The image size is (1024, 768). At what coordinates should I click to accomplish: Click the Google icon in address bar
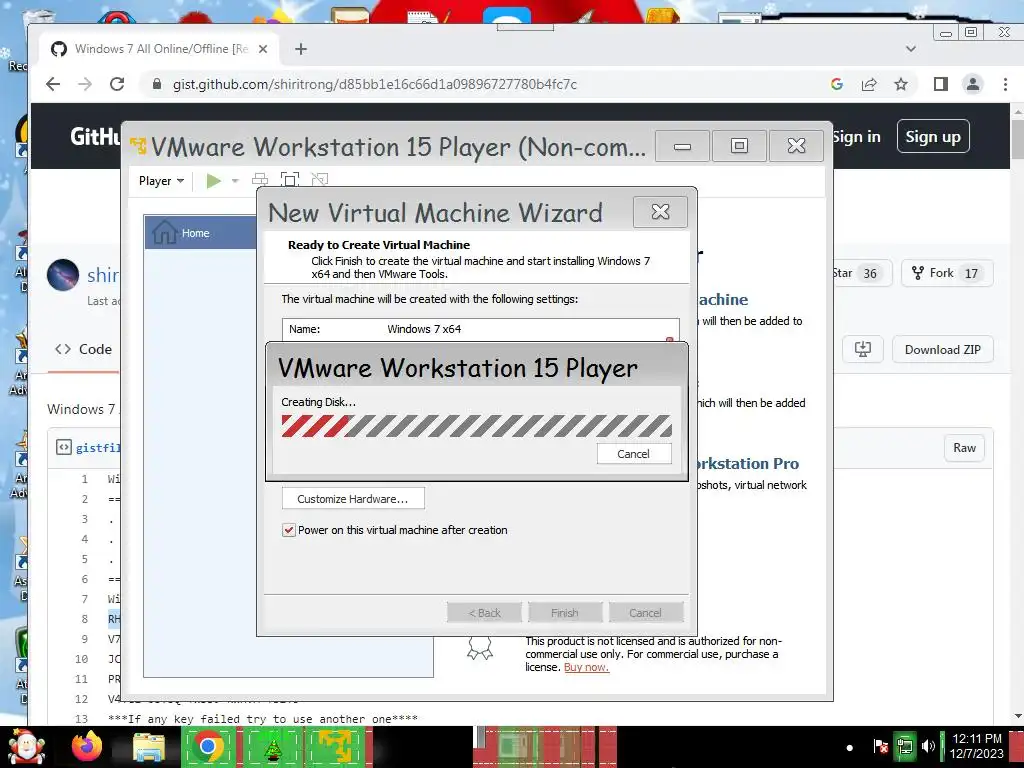[x=837, y=84]
